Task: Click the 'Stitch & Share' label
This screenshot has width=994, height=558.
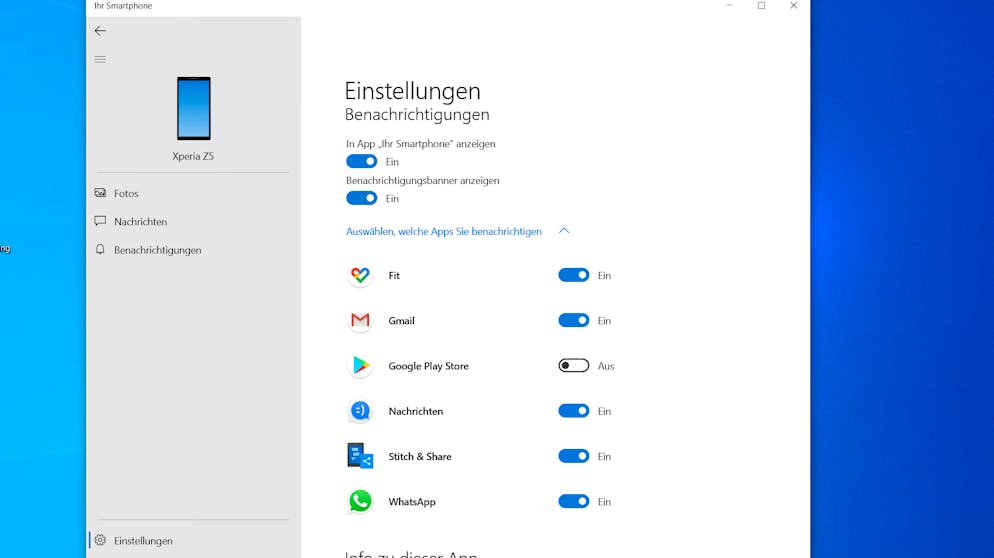Action: (420, 457)
